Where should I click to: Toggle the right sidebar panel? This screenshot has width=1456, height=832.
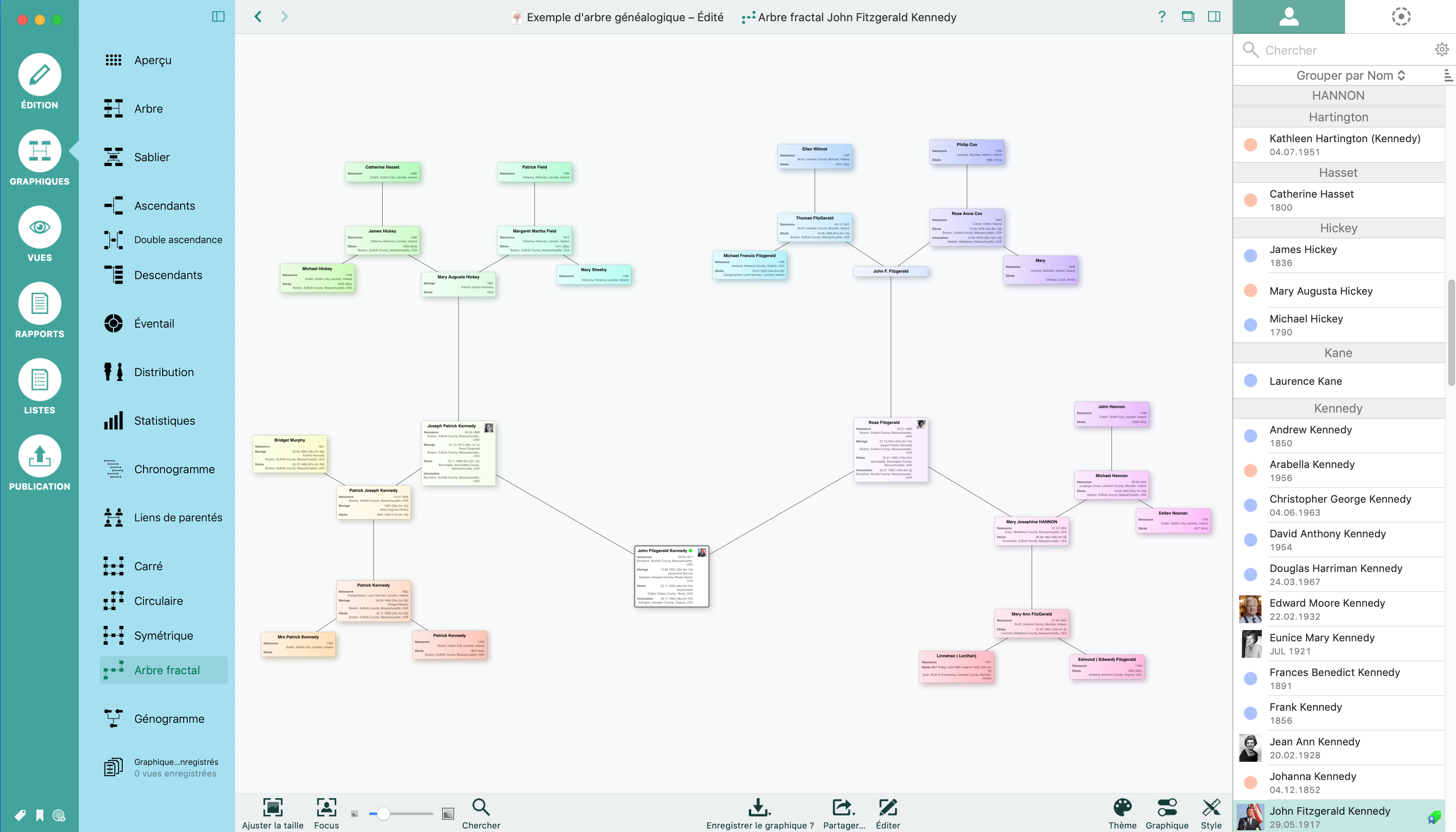[x=1214, y=16]
